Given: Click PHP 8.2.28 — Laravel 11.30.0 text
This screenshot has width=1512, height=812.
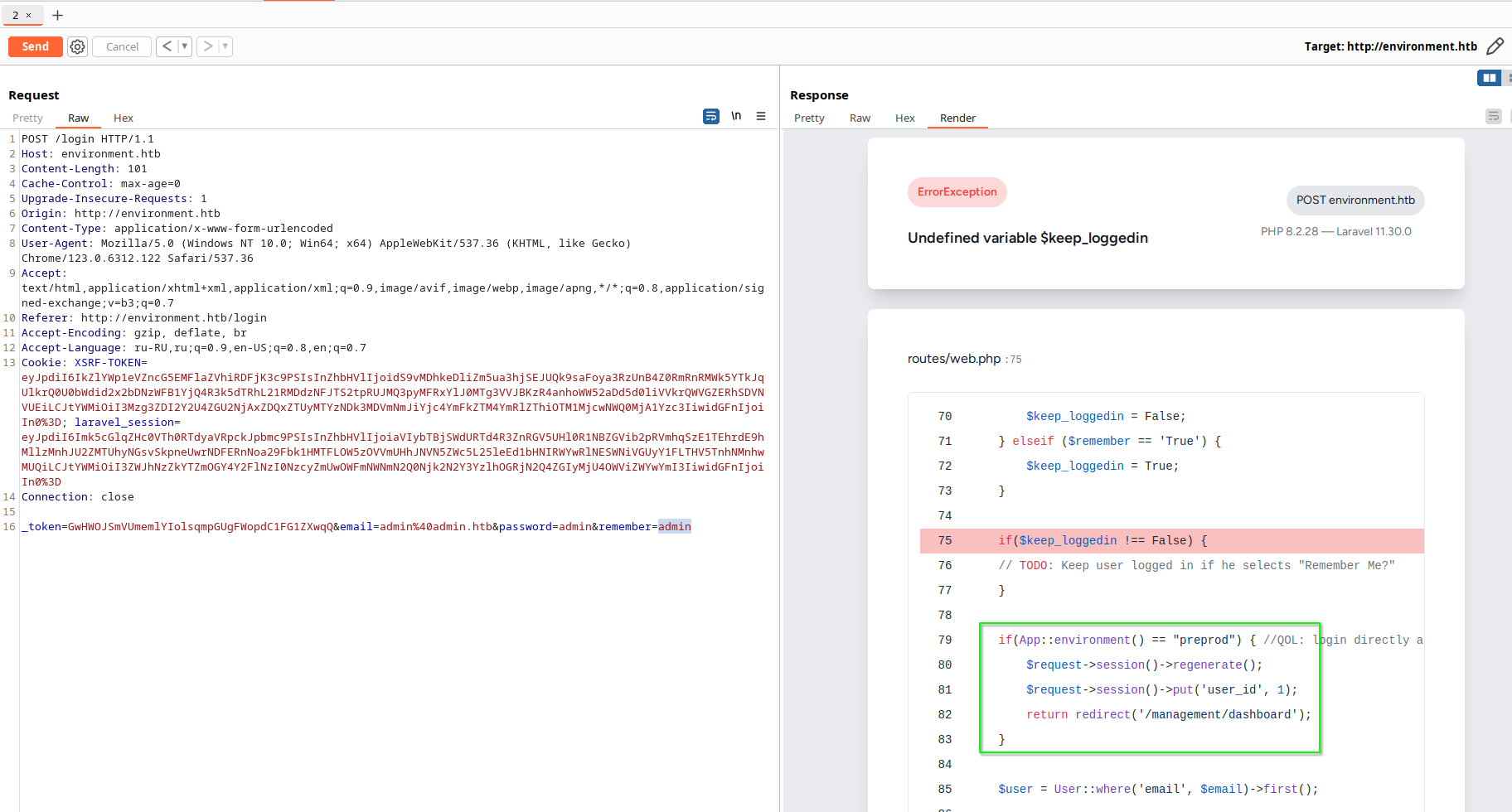Looking at the screenshot, I should coord(1336,231).
